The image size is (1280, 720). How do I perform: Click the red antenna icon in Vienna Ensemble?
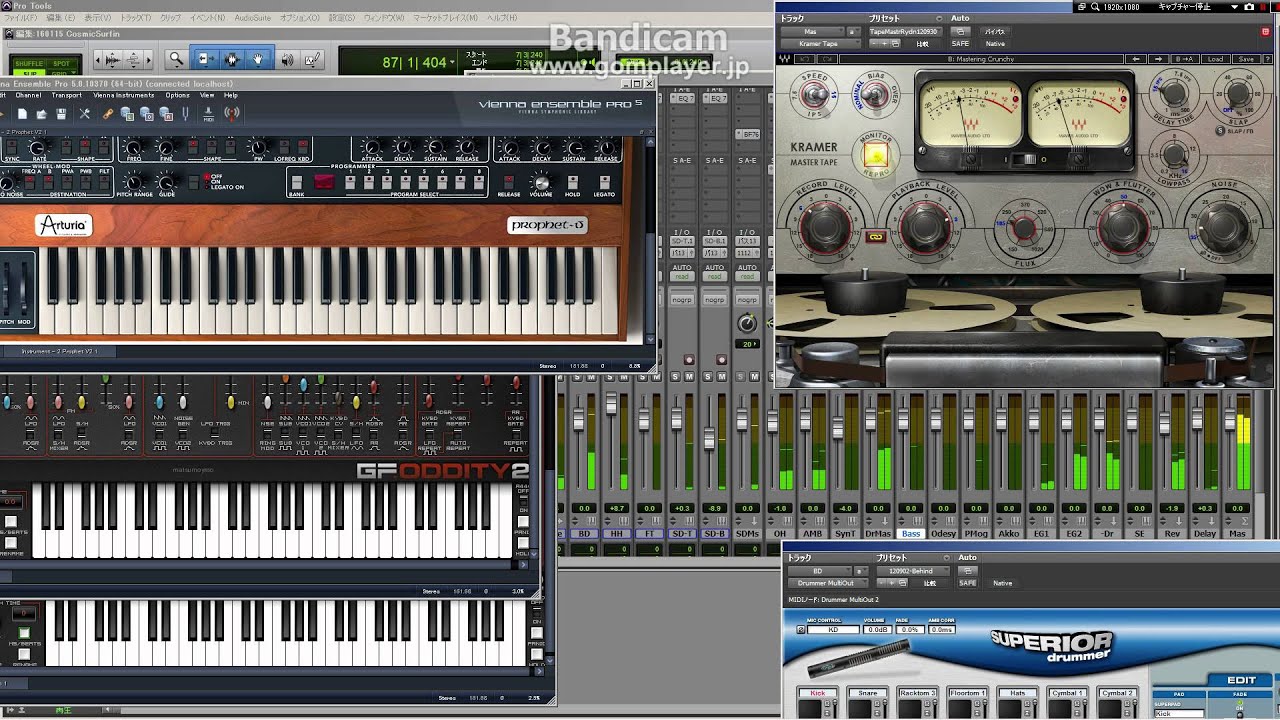point(232,114)
